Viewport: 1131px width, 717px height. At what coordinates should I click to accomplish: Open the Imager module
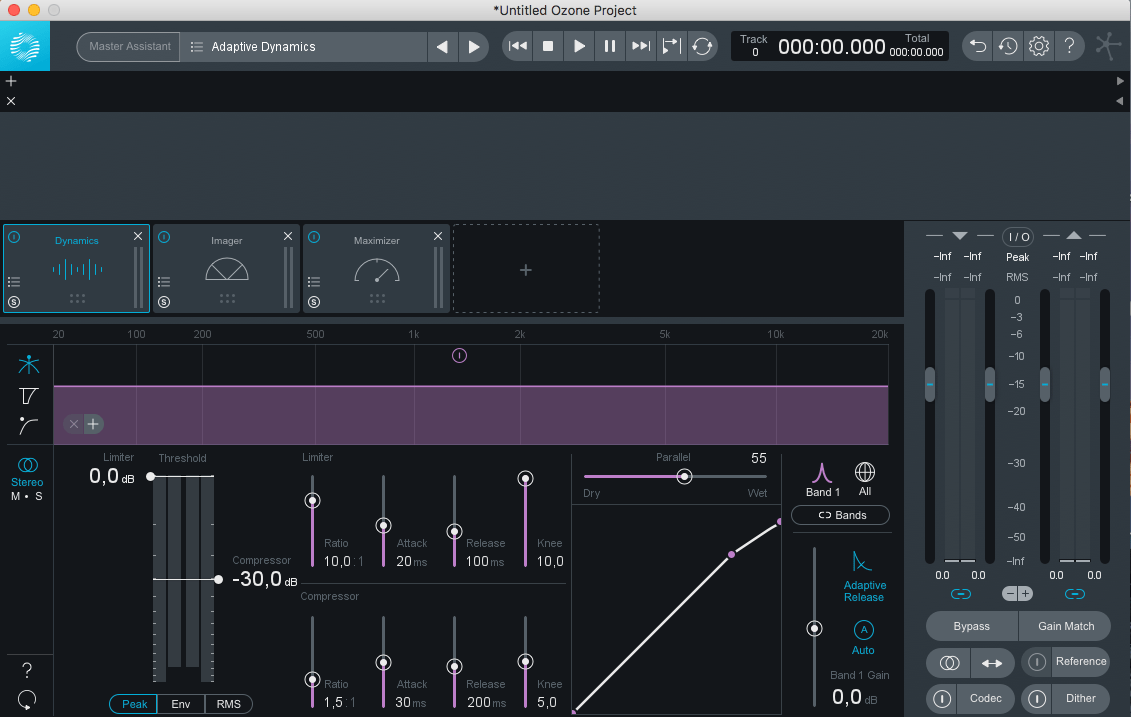pos(226,268)
